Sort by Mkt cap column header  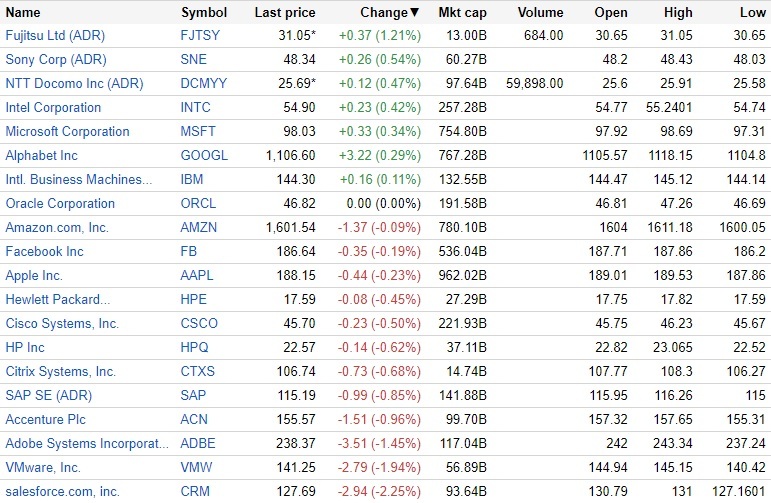pos(462,13)
